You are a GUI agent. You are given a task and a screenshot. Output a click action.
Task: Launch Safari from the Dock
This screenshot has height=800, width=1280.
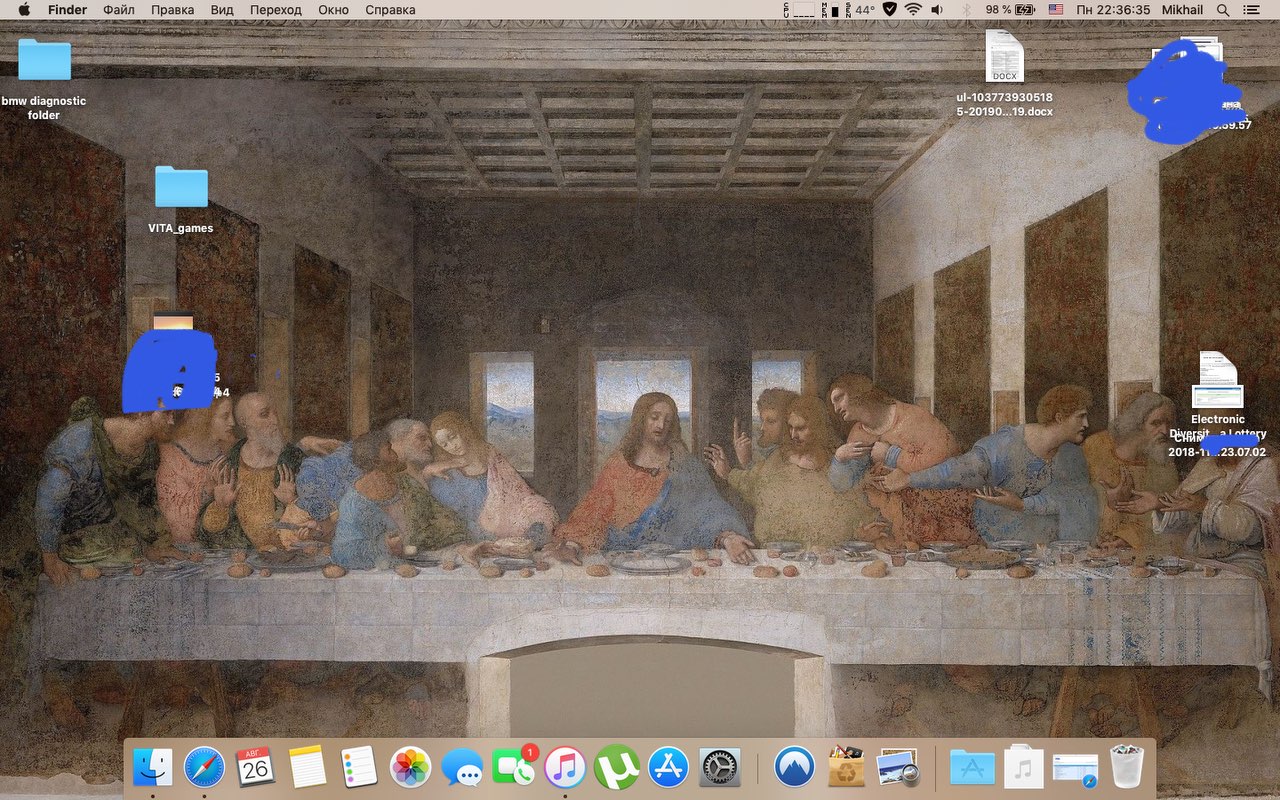coord(204,767)
